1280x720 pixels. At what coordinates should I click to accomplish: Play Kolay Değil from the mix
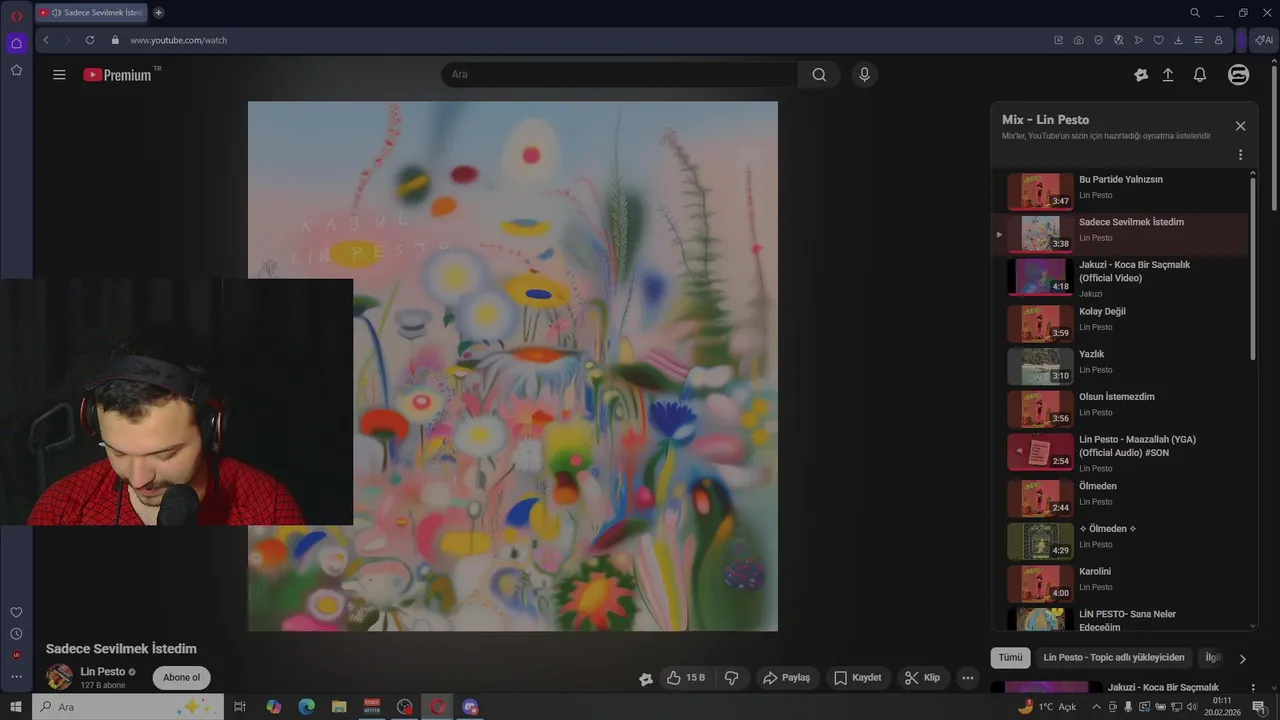coord(1120,323)
